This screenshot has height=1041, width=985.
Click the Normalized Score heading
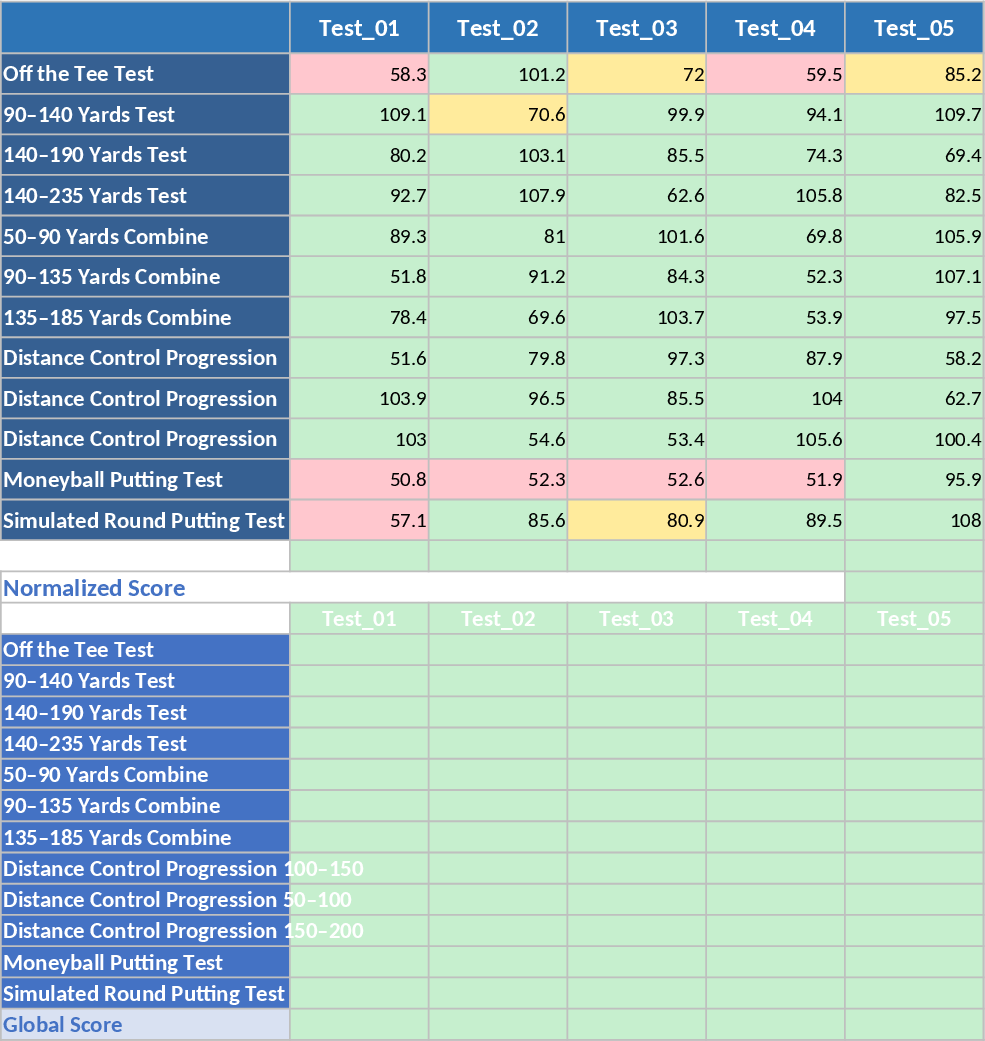coord(89,588)
